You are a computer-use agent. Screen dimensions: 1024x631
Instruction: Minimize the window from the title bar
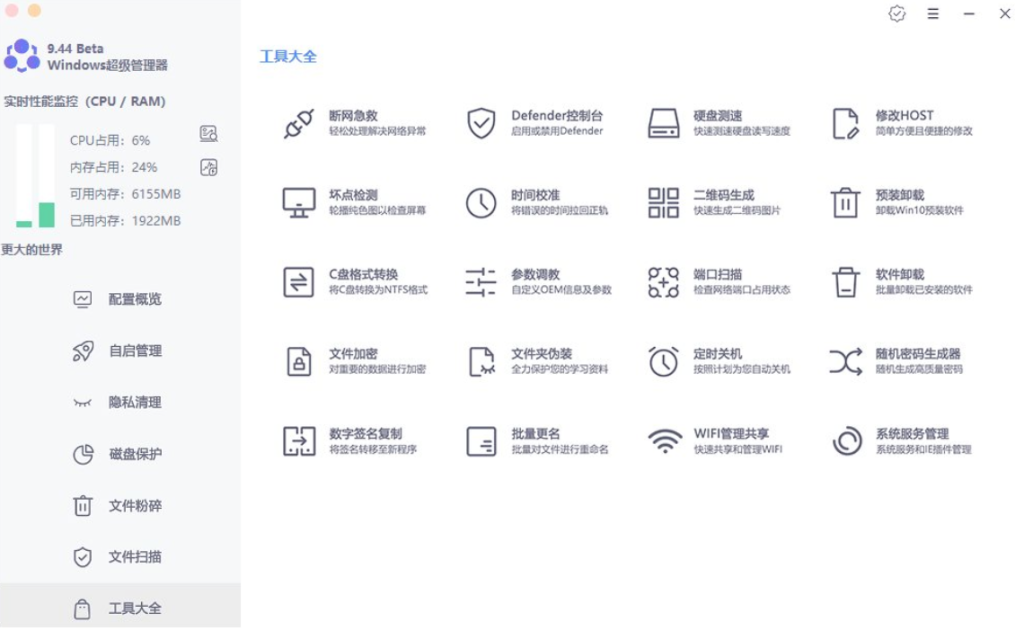[969, 14]
